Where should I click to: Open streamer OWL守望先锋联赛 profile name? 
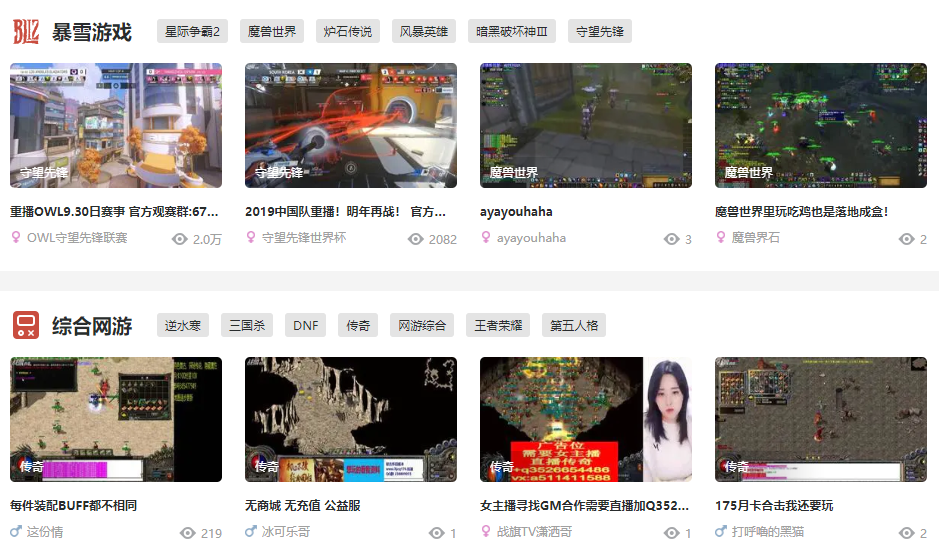[77, 238]
